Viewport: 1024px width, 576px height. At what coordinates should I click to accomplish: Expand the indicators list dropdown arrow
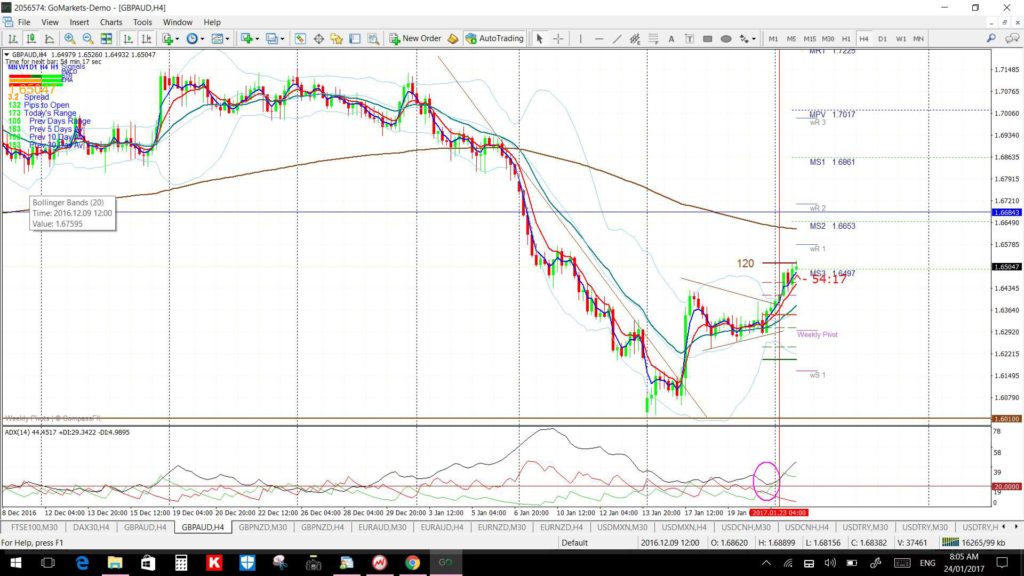[178, 39]
